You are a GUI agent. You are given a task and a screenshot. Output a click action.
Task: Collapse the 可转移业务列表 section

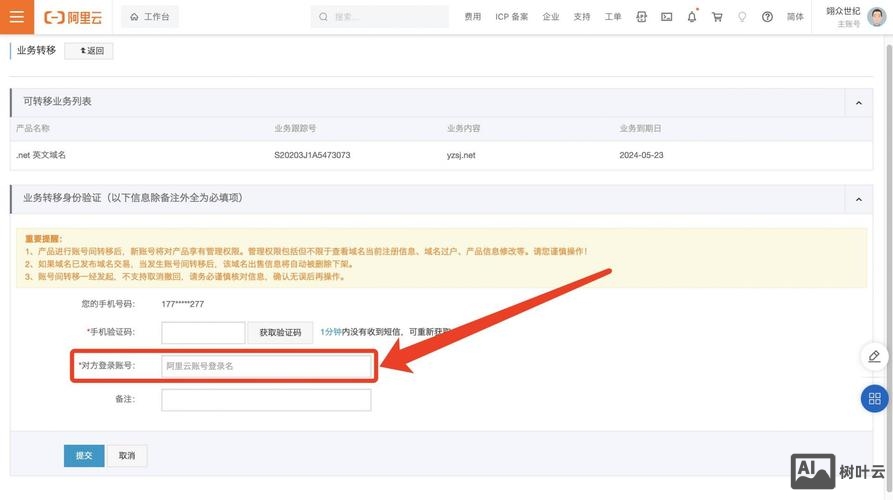pos(858,103)
